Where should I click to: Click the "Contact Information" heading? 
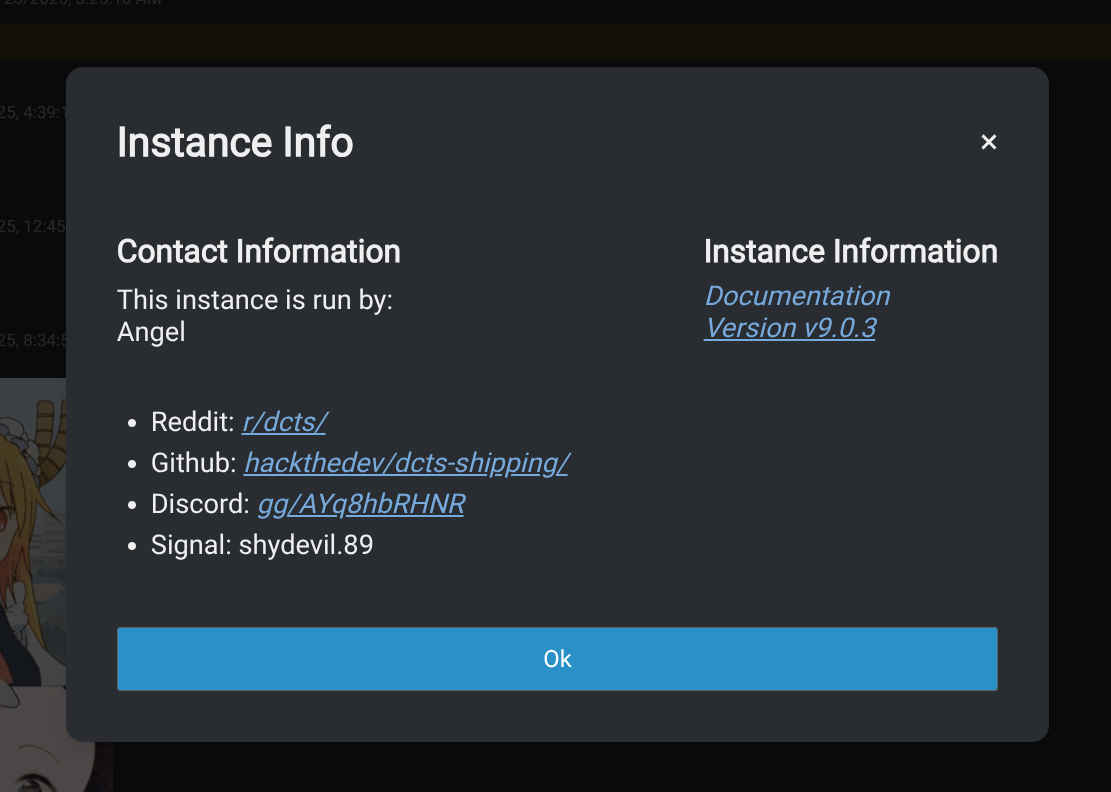pyautogui.click(x=258, y=251)
